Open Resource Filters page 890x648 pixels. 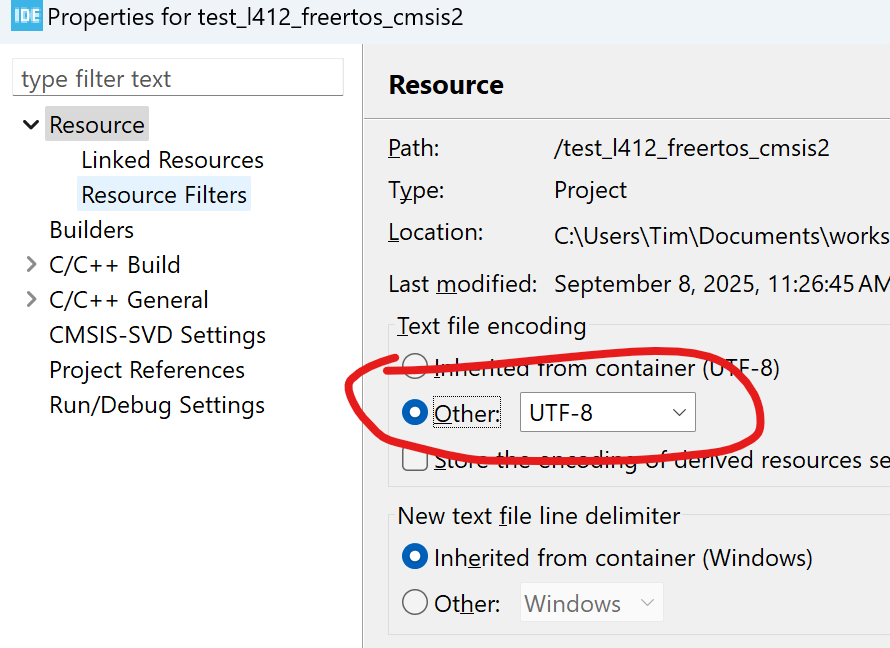pyautogui.click(x=164, y=195)
